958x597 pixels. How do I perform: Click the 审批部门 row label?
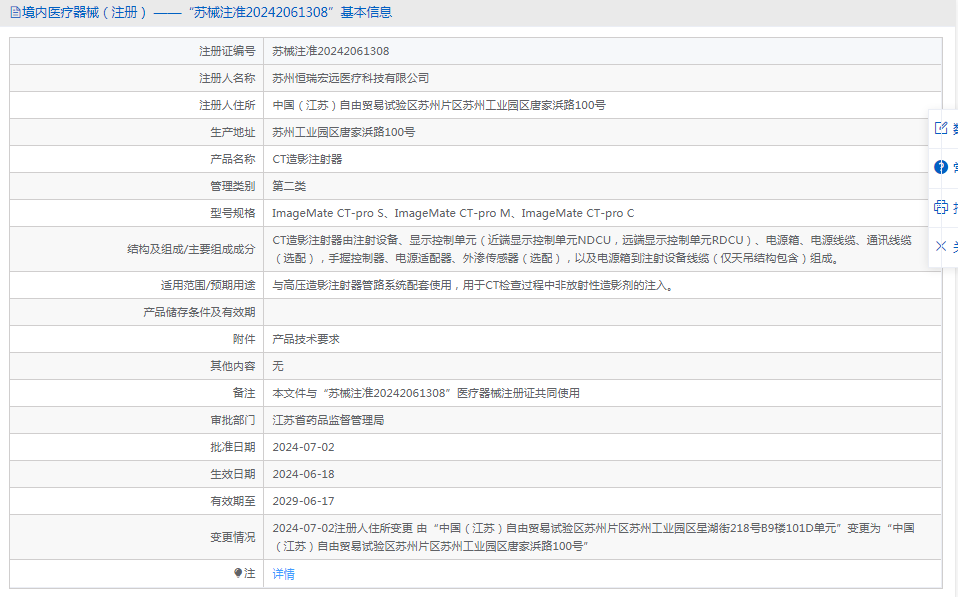click(233, 420)
